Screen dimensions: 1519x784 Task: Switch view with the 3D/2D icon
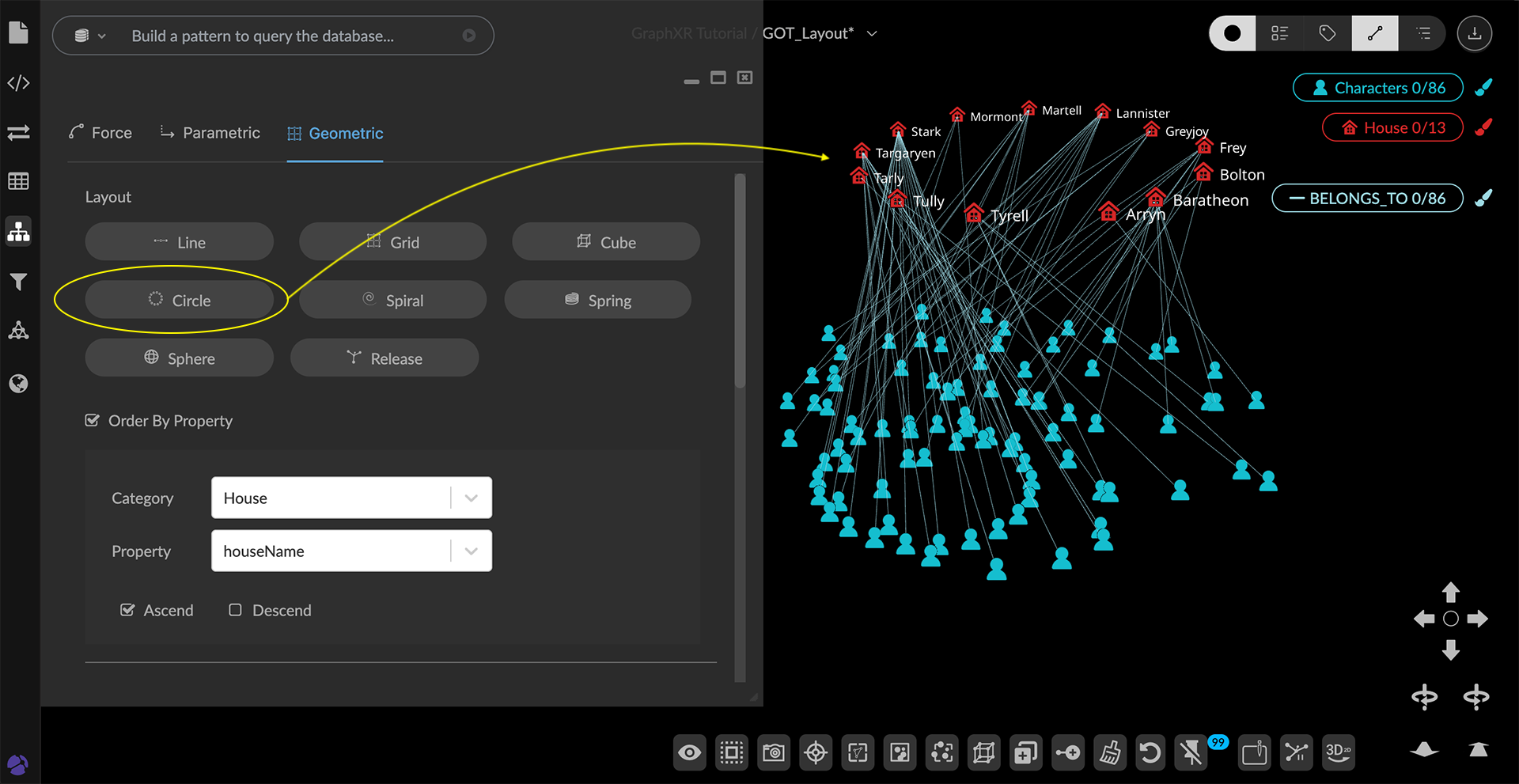click(1338, 752)
